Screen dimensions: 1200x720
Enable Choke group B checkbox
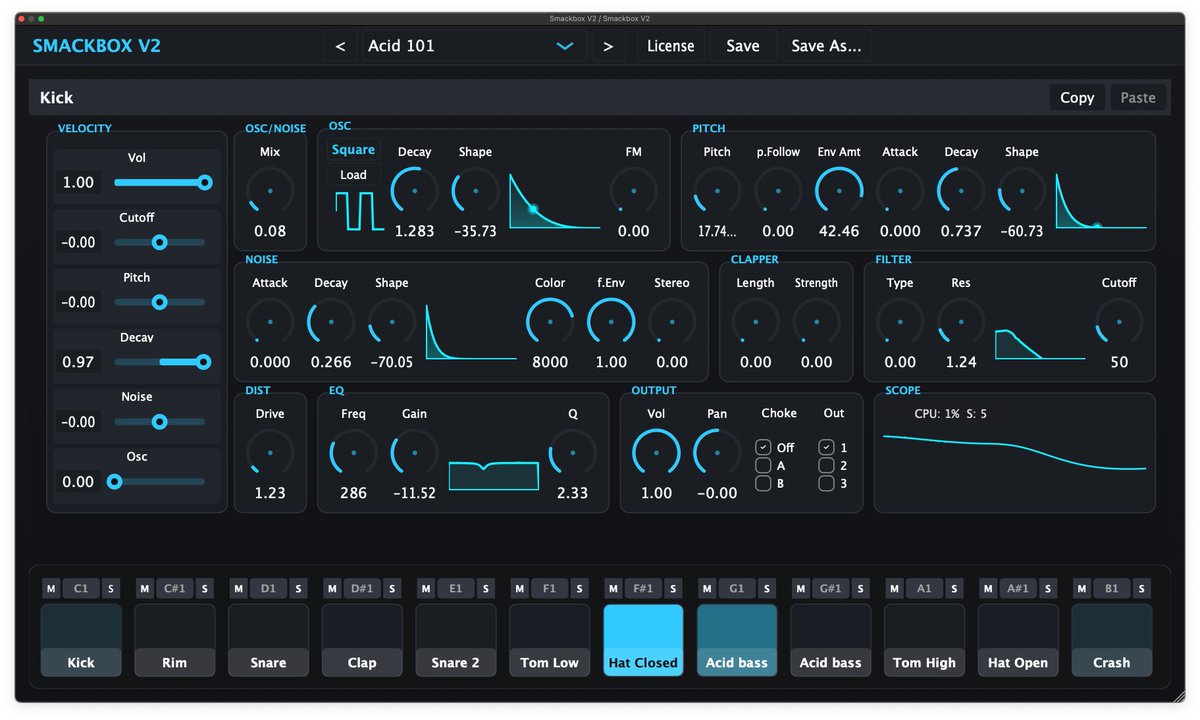[763, 483]
